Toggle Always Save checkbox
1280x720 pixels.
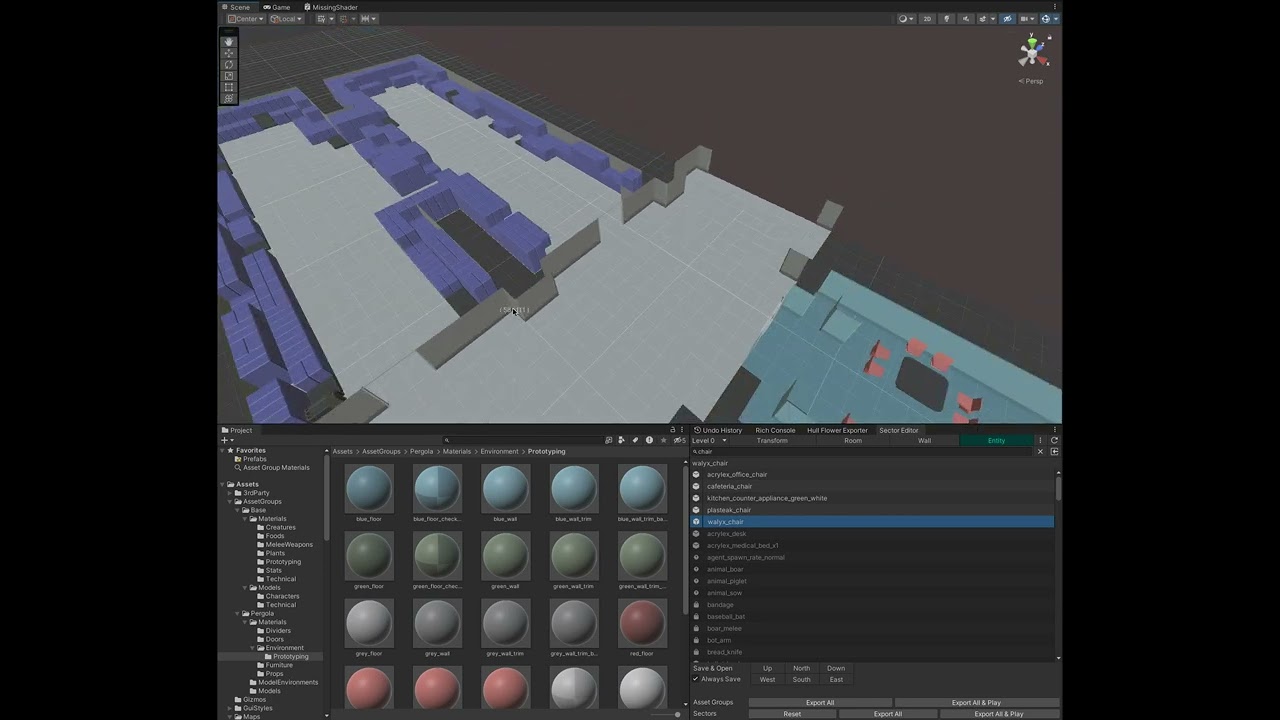(x=696, y=680)
